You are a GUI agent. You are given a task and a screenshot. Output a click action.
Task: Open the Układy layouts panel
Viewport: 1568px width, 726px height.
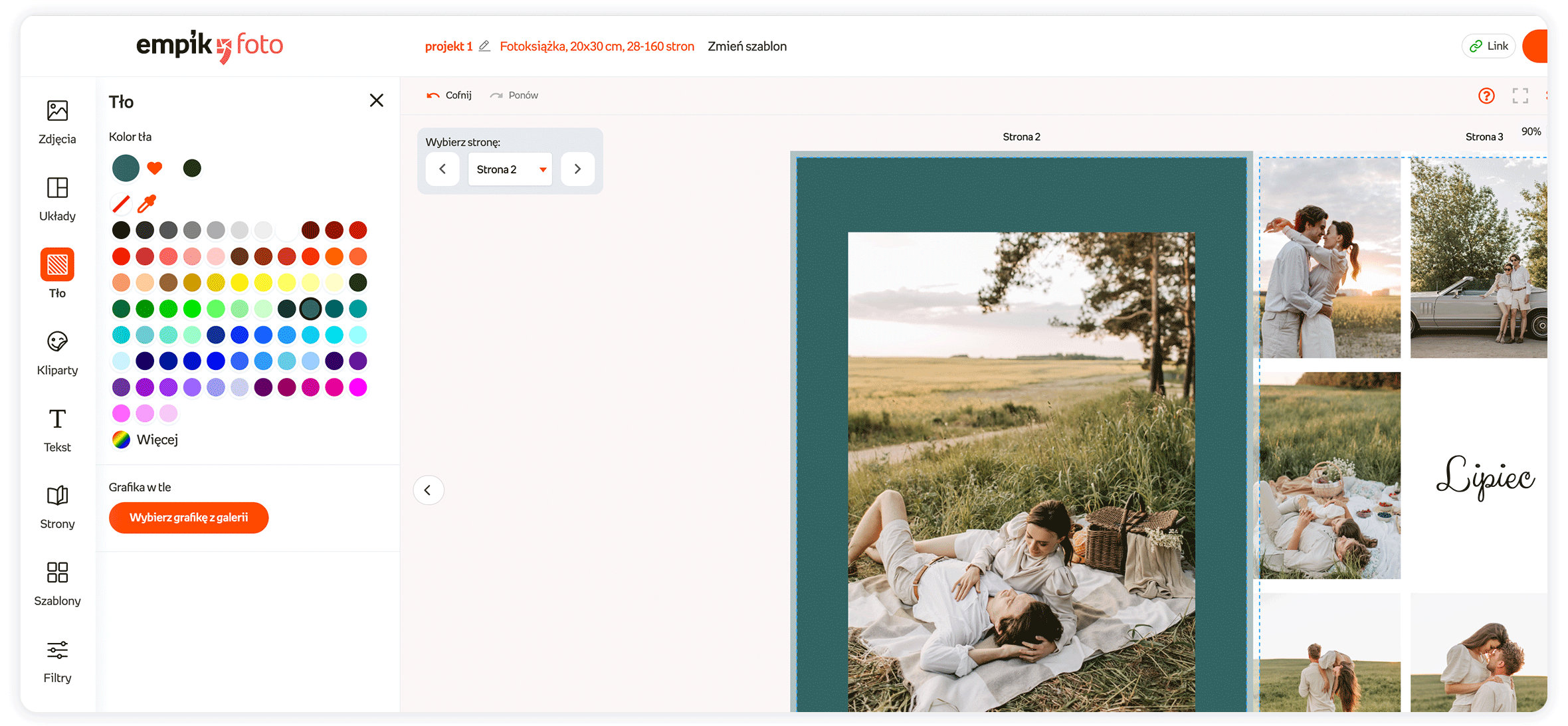click(x=57, y=199)
